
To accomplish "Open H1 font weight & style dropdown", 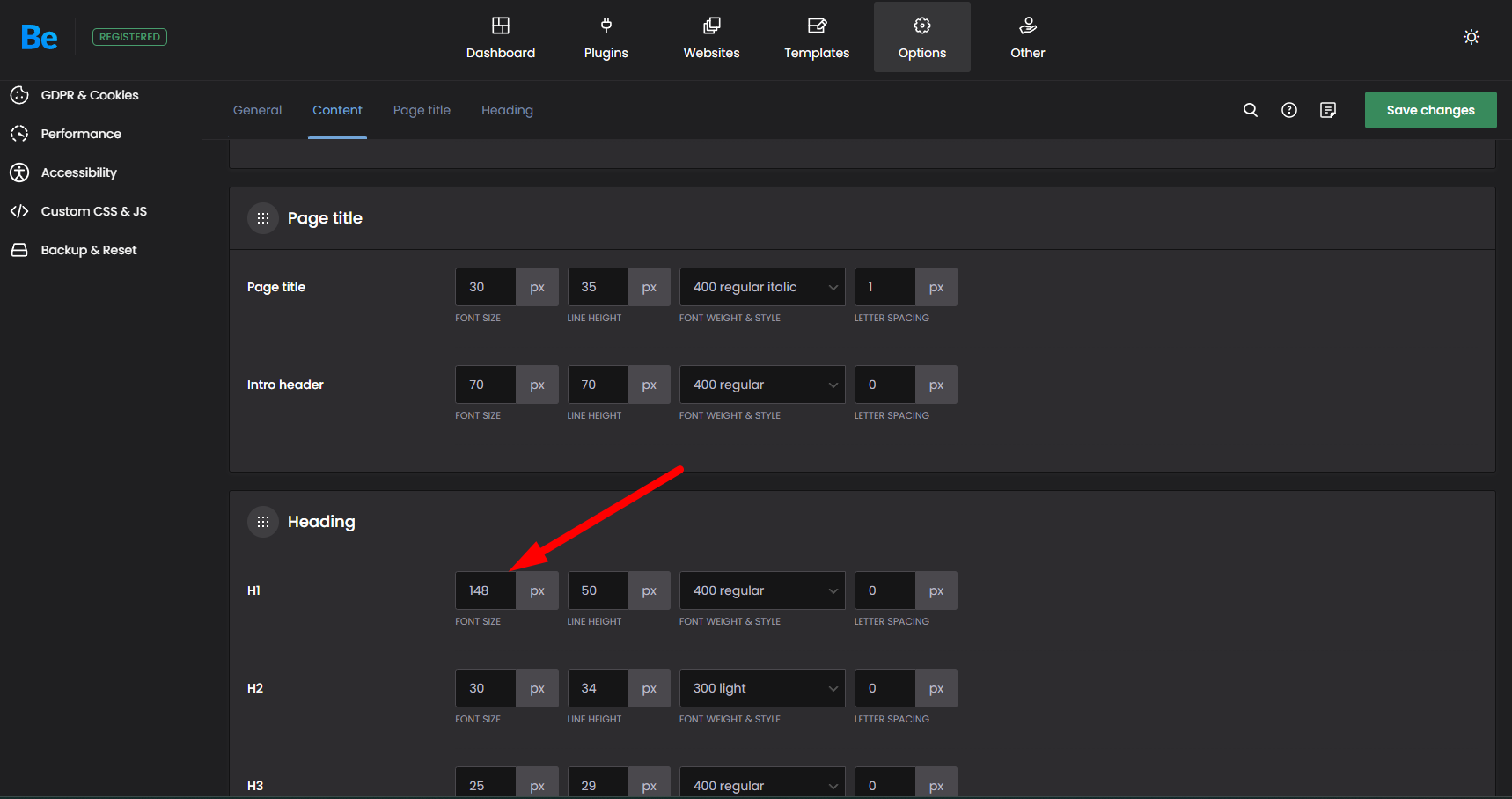I will pyautogui.click(x=761, y=590).
